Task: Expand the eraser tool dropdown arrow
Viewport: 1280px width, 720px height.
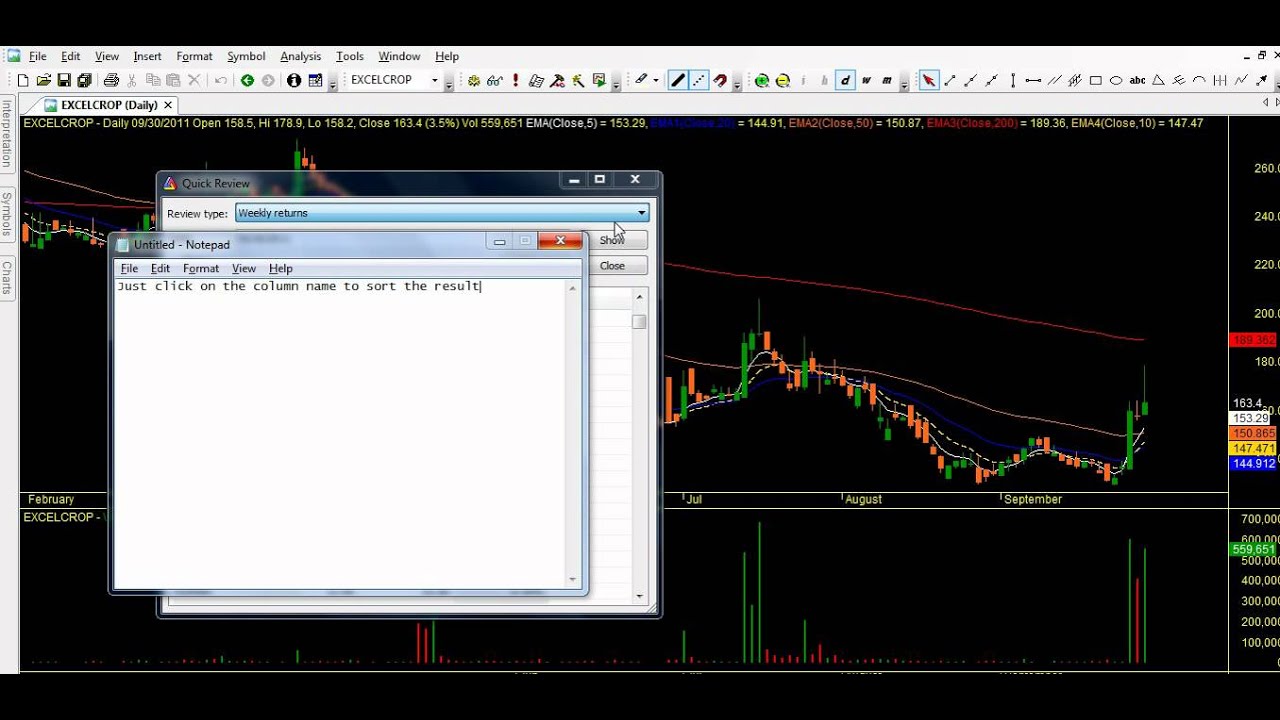Action: pos(656,80)
